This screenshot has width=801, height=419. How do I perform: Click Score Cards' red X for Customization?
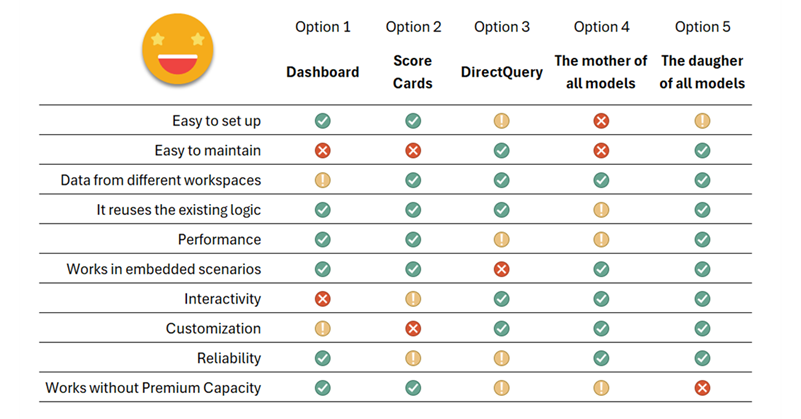pos(413,328)
